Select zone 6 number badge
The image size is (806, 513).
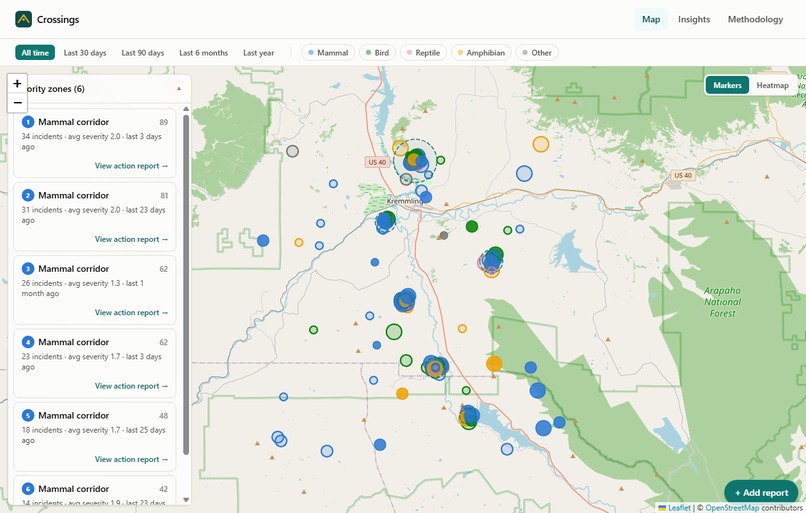point(28,489)
